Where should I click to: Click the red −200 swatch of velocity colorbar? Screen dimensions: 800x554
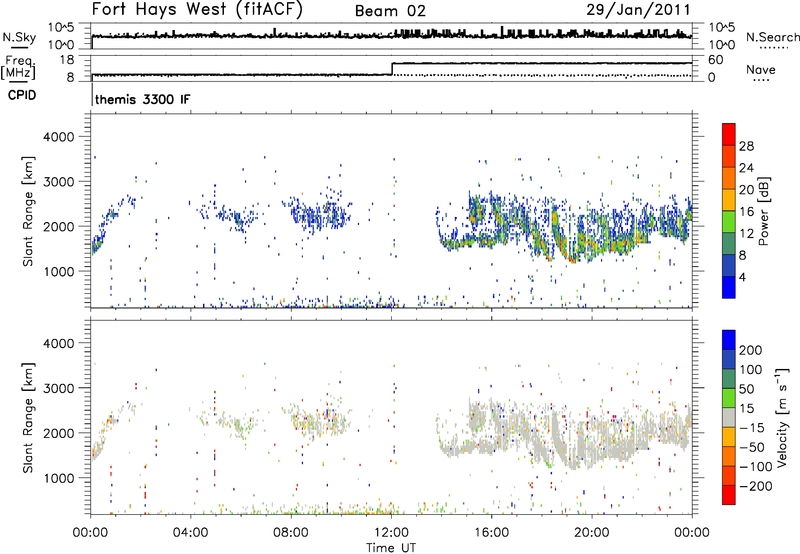tap(729, 495)
